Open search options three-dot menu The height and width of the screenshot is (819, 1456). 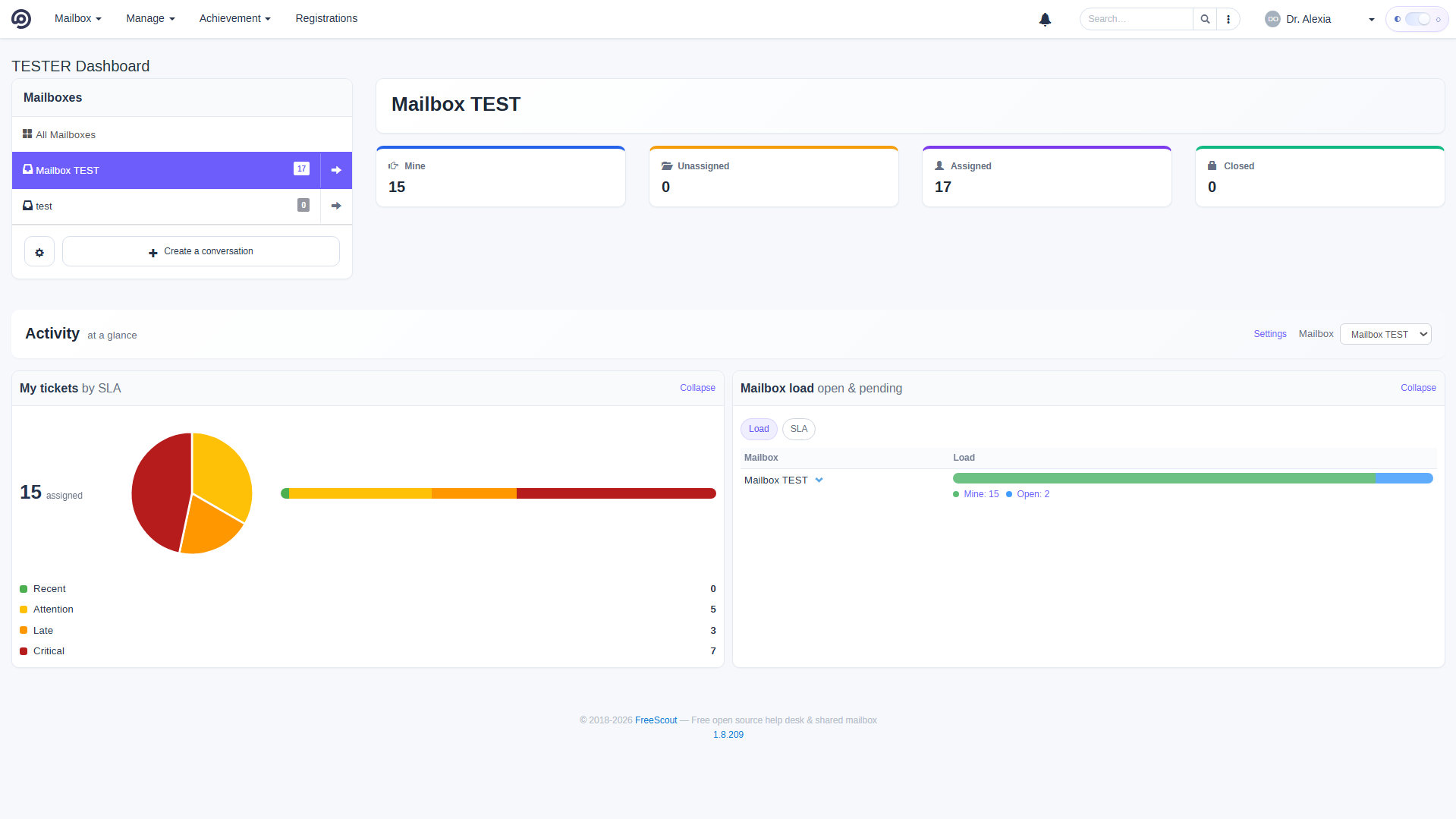1228,19
